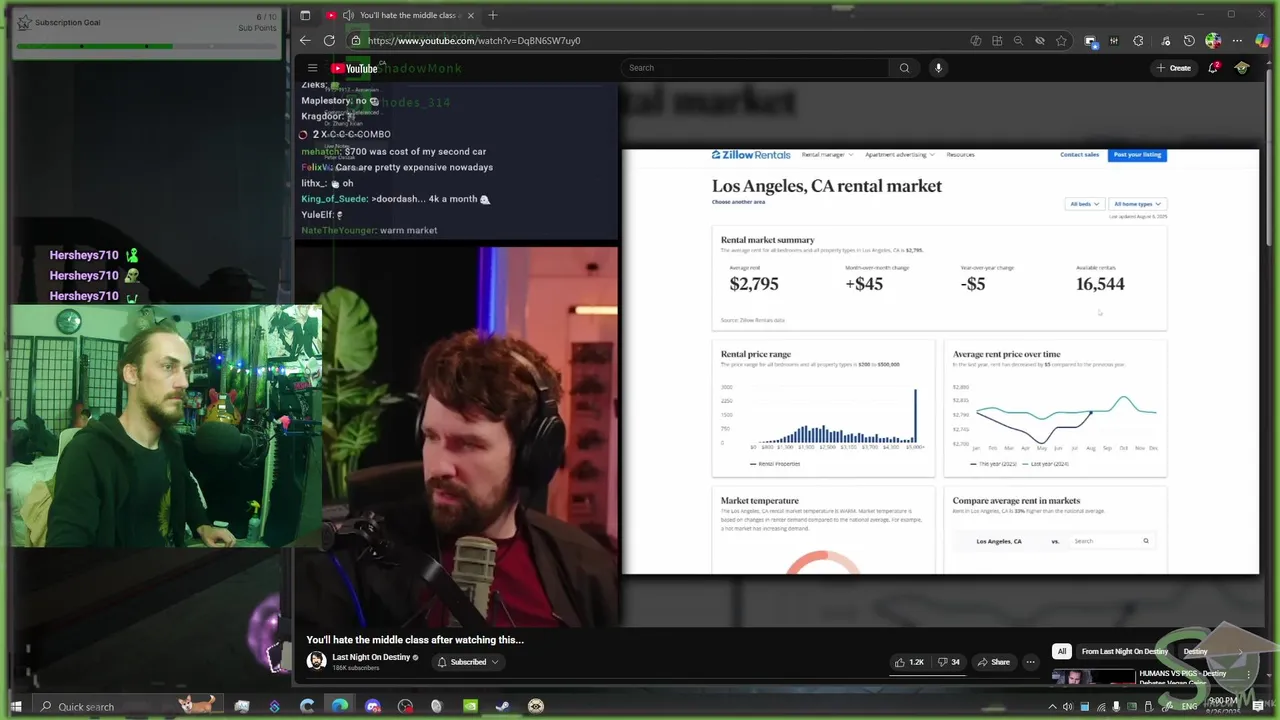The height and width of the screenshot is (720, 1280).
Task: Click the YouTube Create button
Action: click(x=1173, y=68)
